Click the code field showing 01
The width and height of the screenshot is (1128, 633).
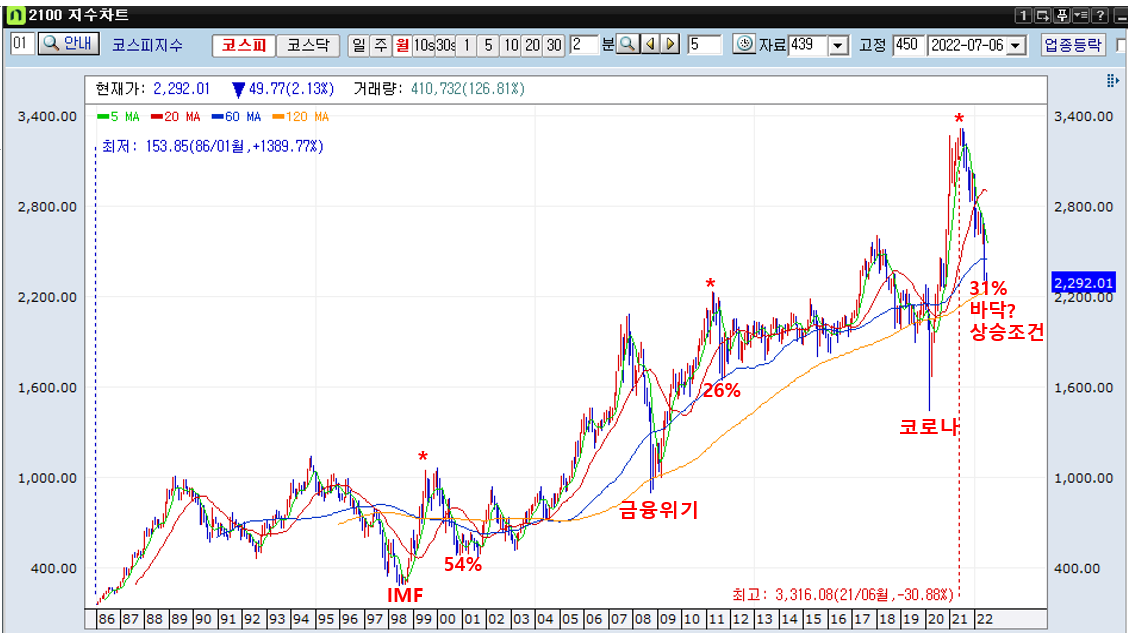pyautogui.click(x=21, y=44)
